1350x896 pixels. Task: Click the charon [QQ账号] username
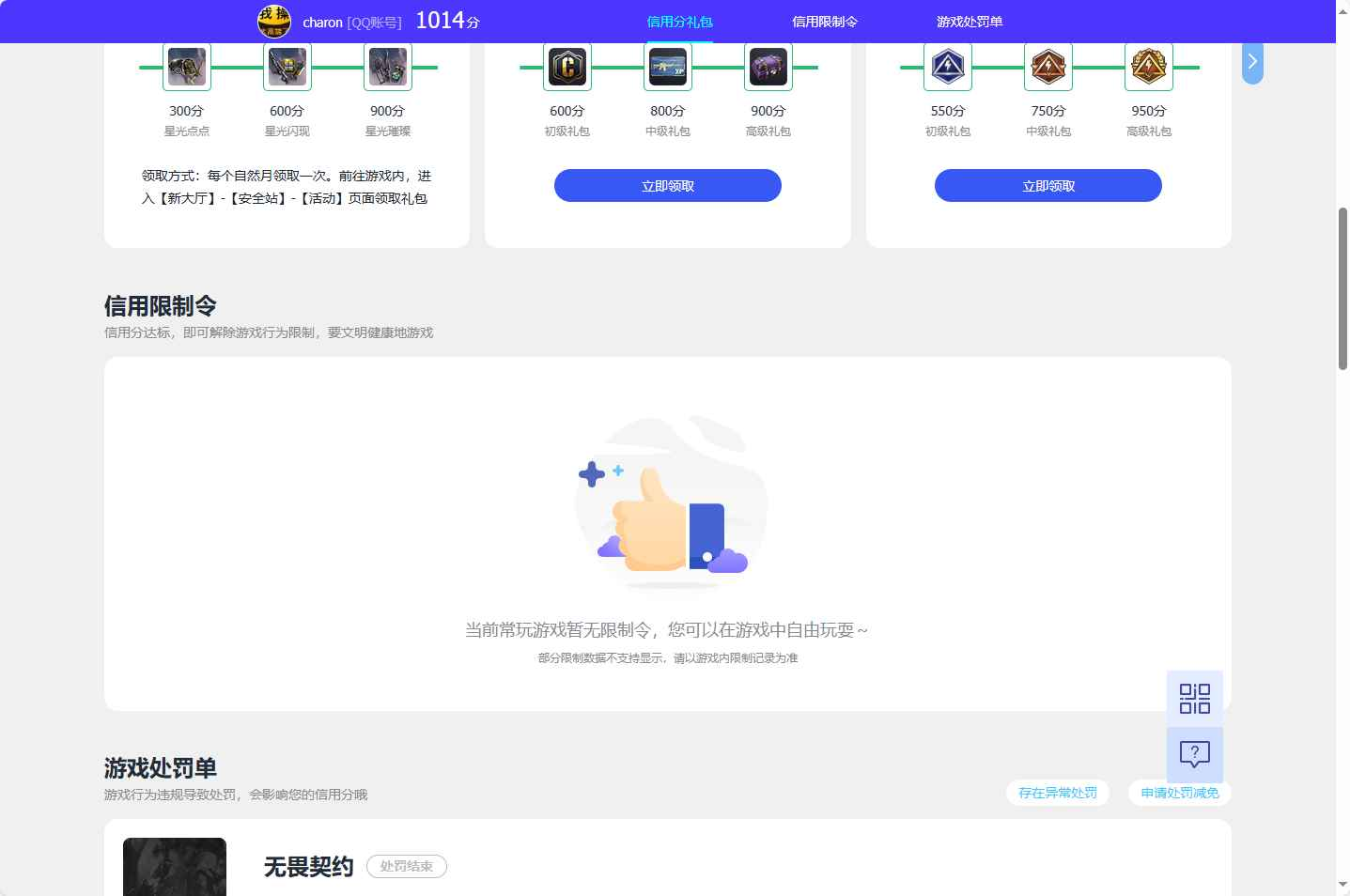[352, 23]
